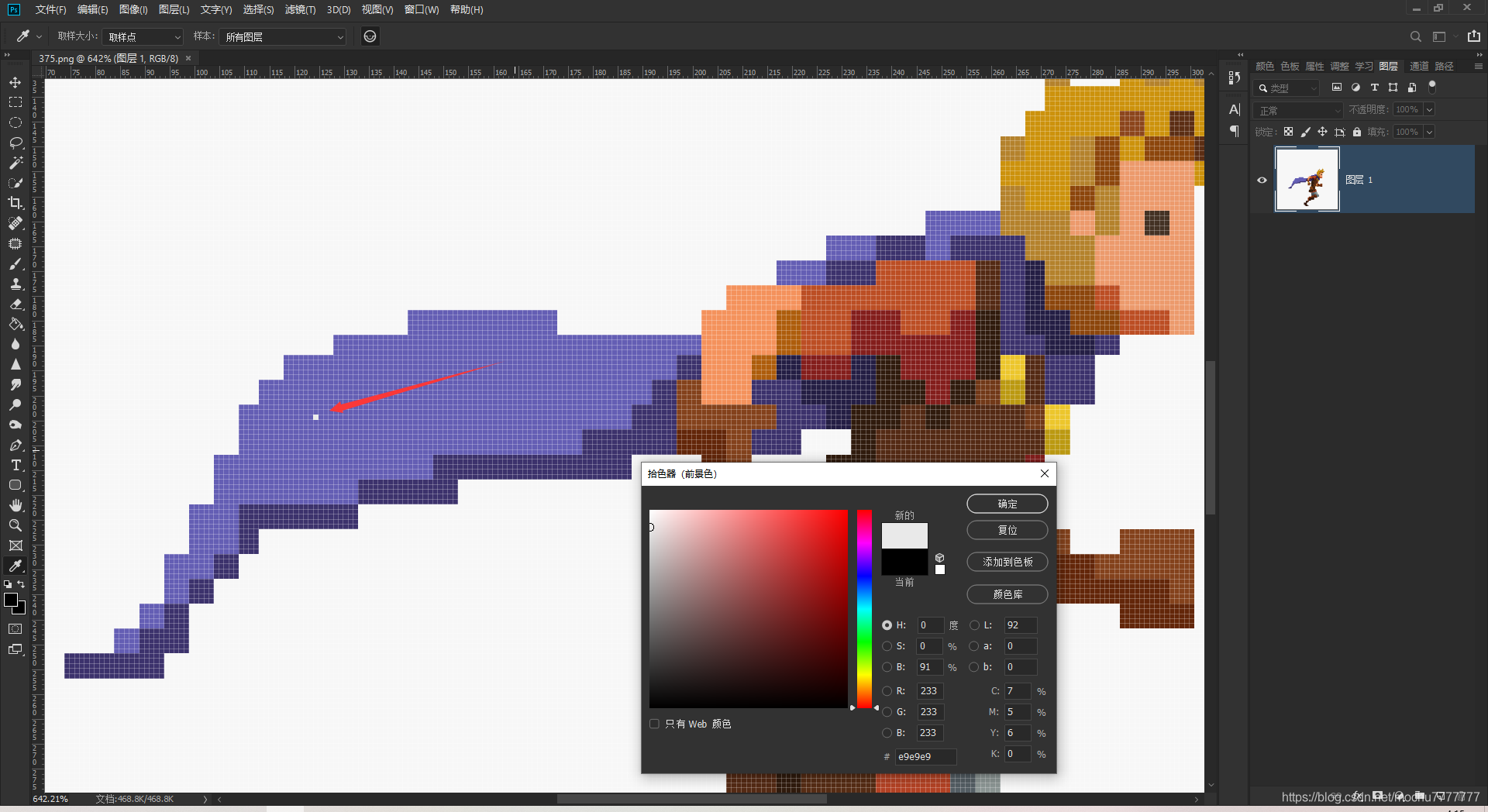Select the Crop tool
Image resolution: width=1488 pixels, height=812 pixels.
pos(15,203)
